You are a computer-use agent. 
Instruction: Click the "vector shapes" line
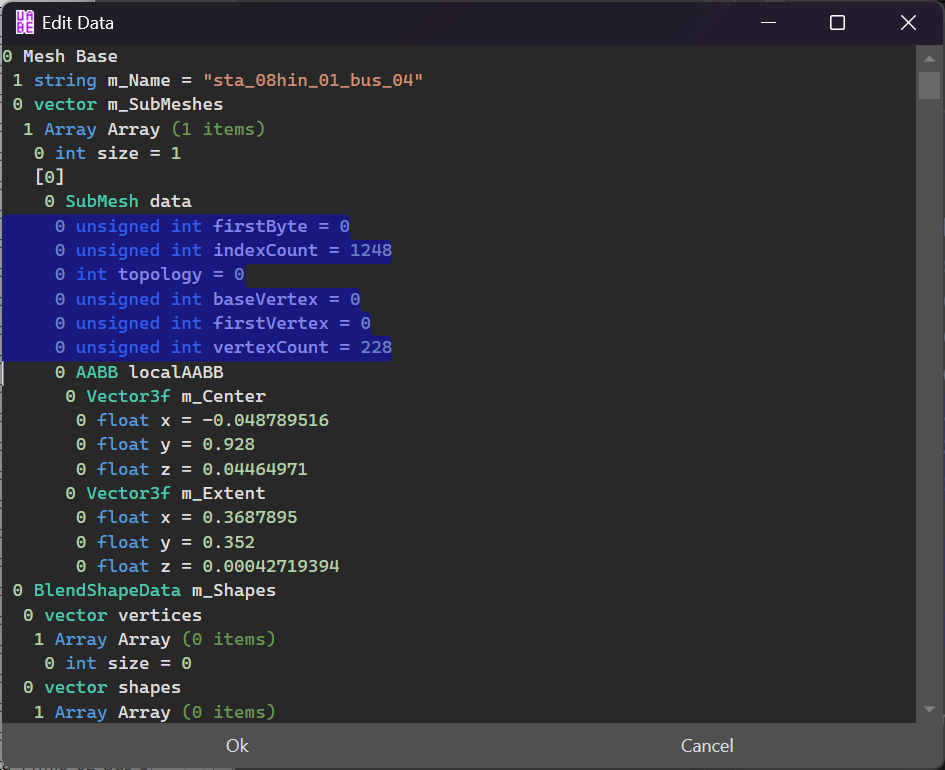point(102,687)
